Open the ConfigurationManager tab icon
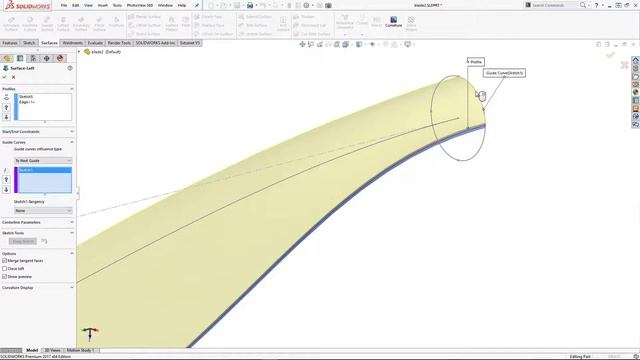The image size is (640, 360). pos(33,58)
